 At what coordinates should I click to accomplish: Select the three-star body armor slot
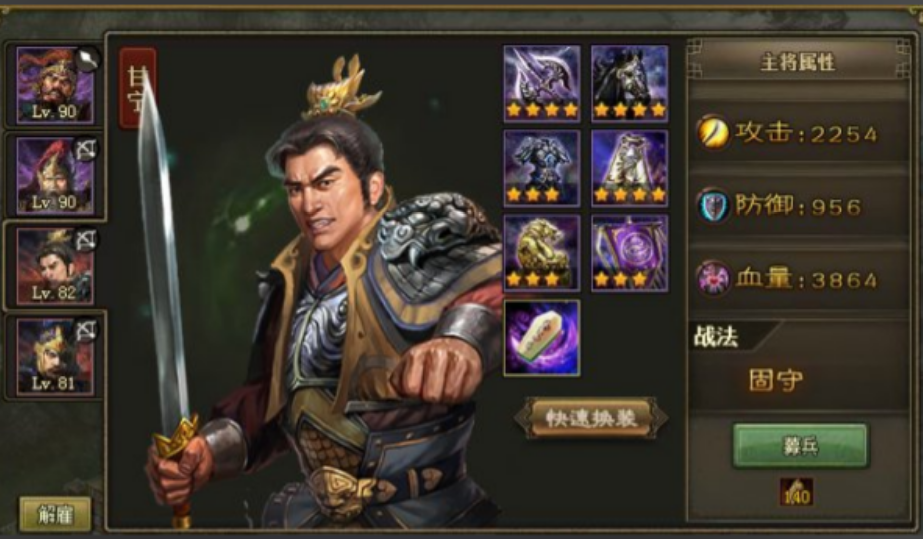pyautogui.click(x=542, y=168)
